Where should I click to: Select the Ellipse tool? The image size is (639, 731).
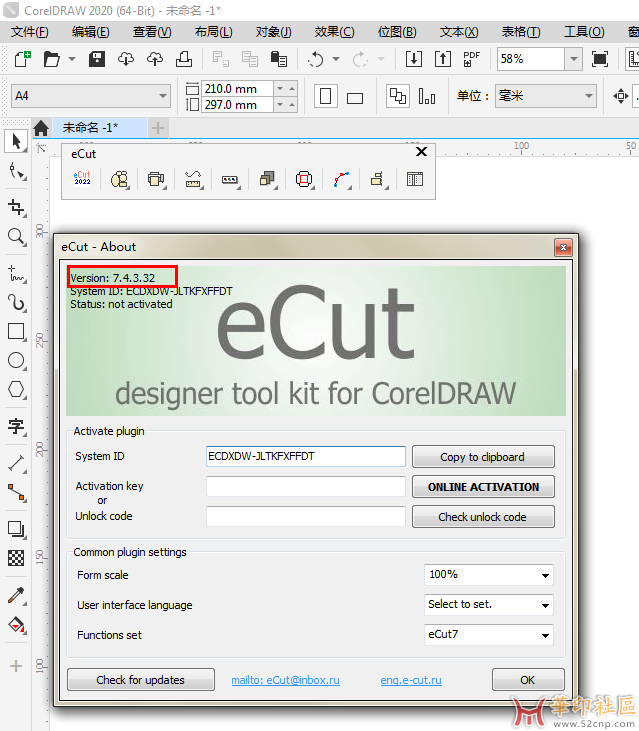(x=17, y=360)
